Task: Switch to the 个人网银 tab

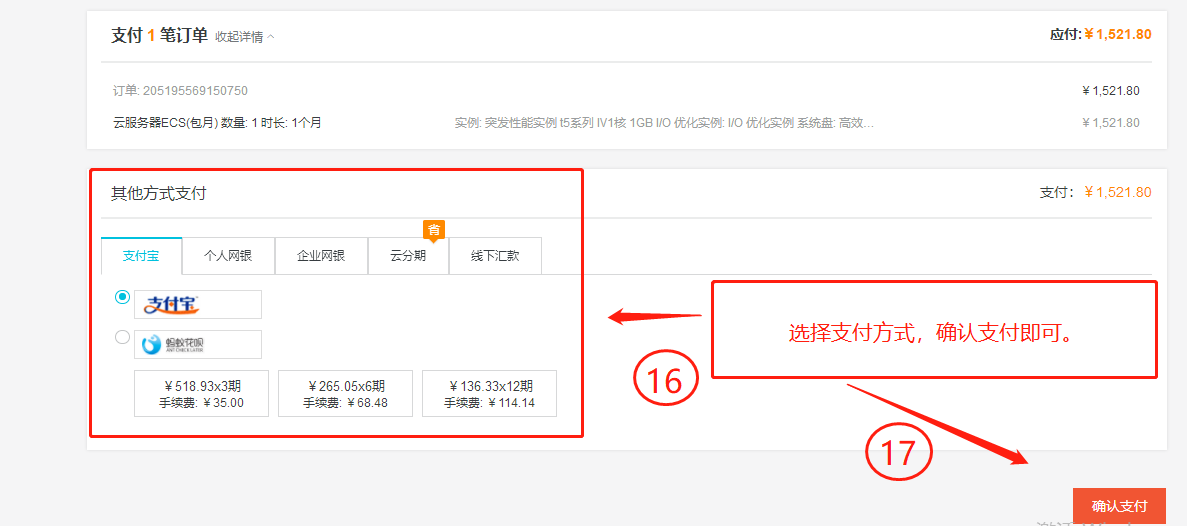Action: pyautogui.click(x=228, y=256)
